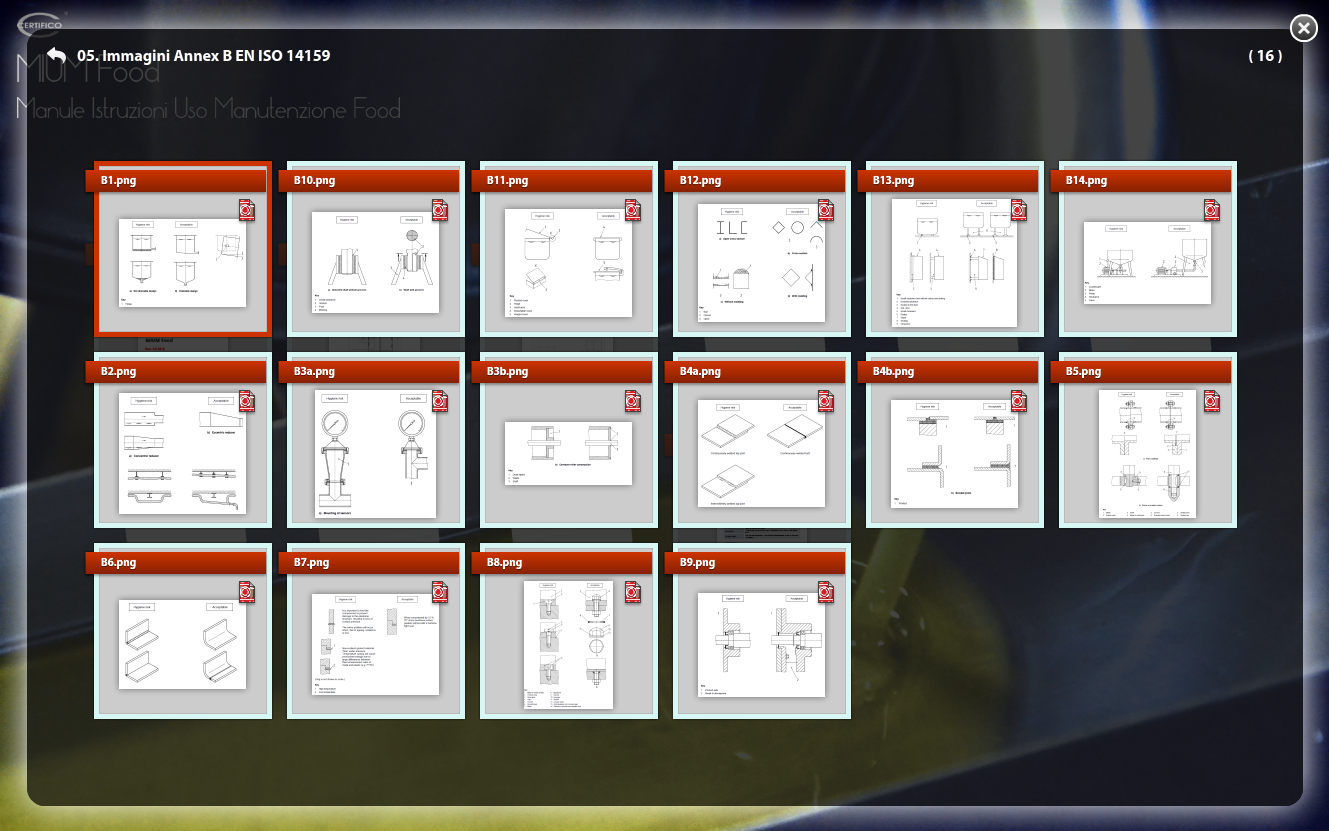Click the back arrow icon
The image size is (1329, 831).
click(56, 56)
